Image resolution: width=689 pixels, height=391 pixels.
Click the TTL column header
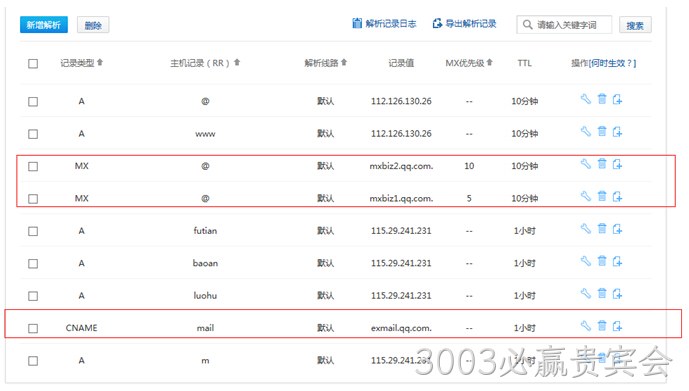tap(525, 63)
